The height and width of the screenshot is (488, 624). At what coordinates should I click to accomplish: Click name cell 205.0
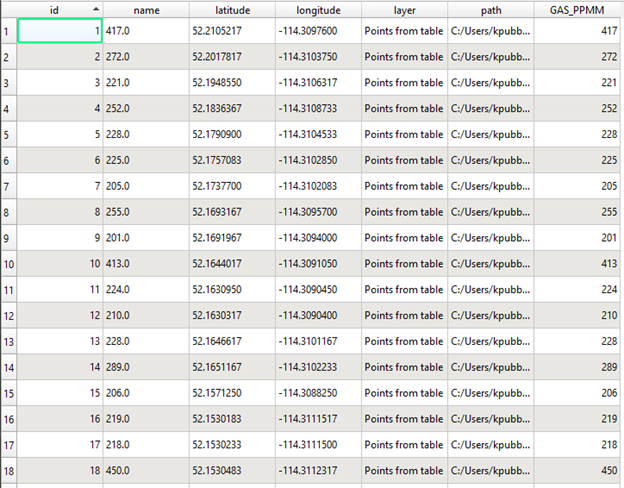[146, 186]
